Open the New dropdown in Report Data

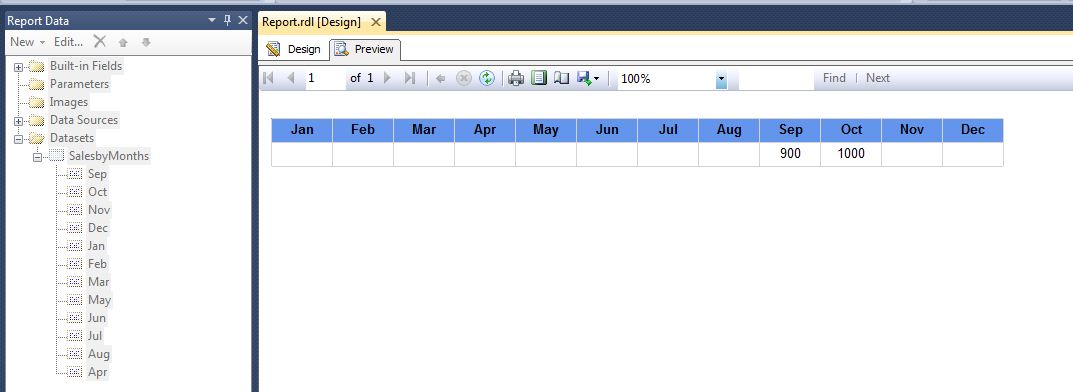27,42
